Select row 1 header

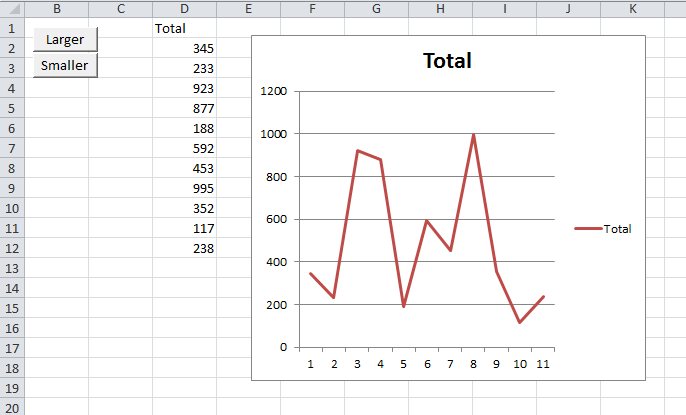click(x=12, y=28)
